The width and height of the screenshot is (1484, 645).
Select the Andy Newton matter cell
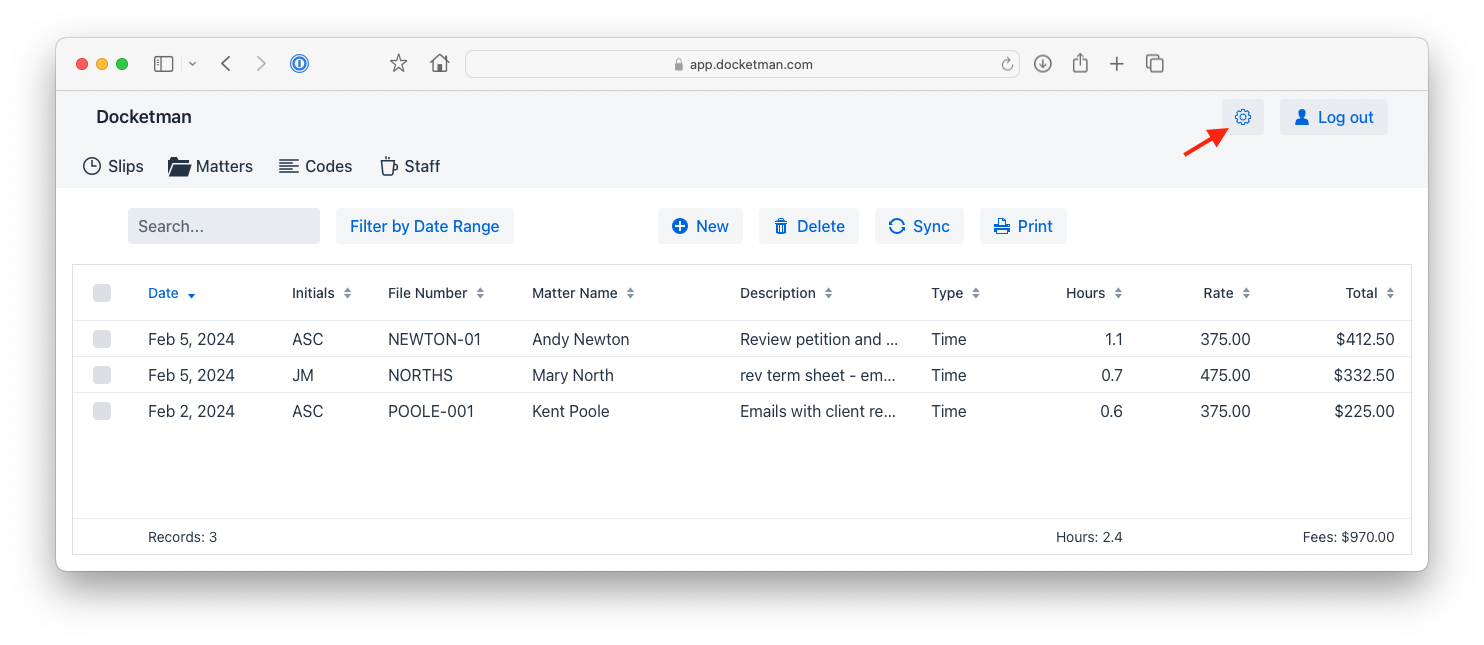(580, 339)
